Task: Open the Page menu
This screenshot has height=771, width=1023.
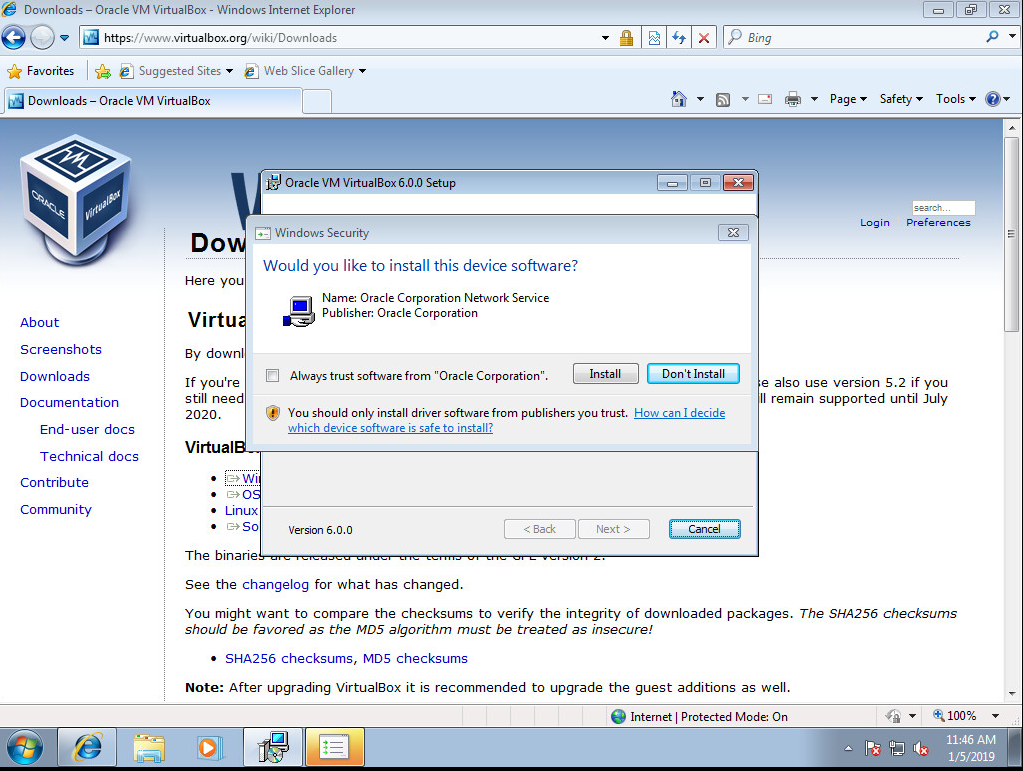Action: pos(848,99)
